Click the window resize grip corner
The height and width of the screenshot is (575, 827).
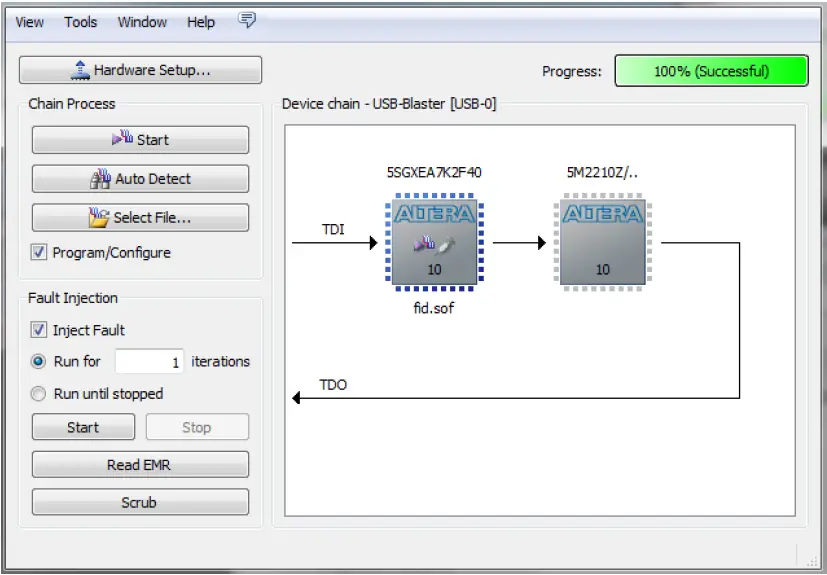click(813, 560)
